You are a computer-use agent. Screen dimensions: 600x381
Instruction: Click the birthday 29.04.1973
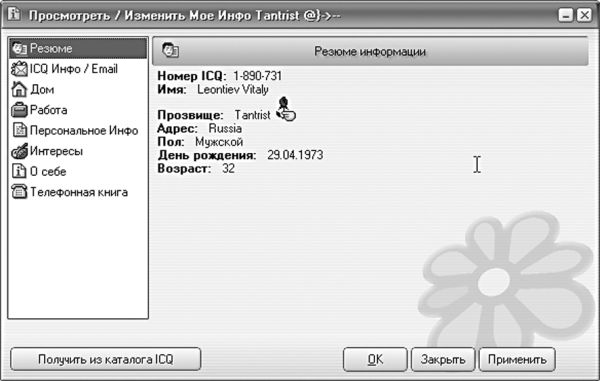pos(295,155)
